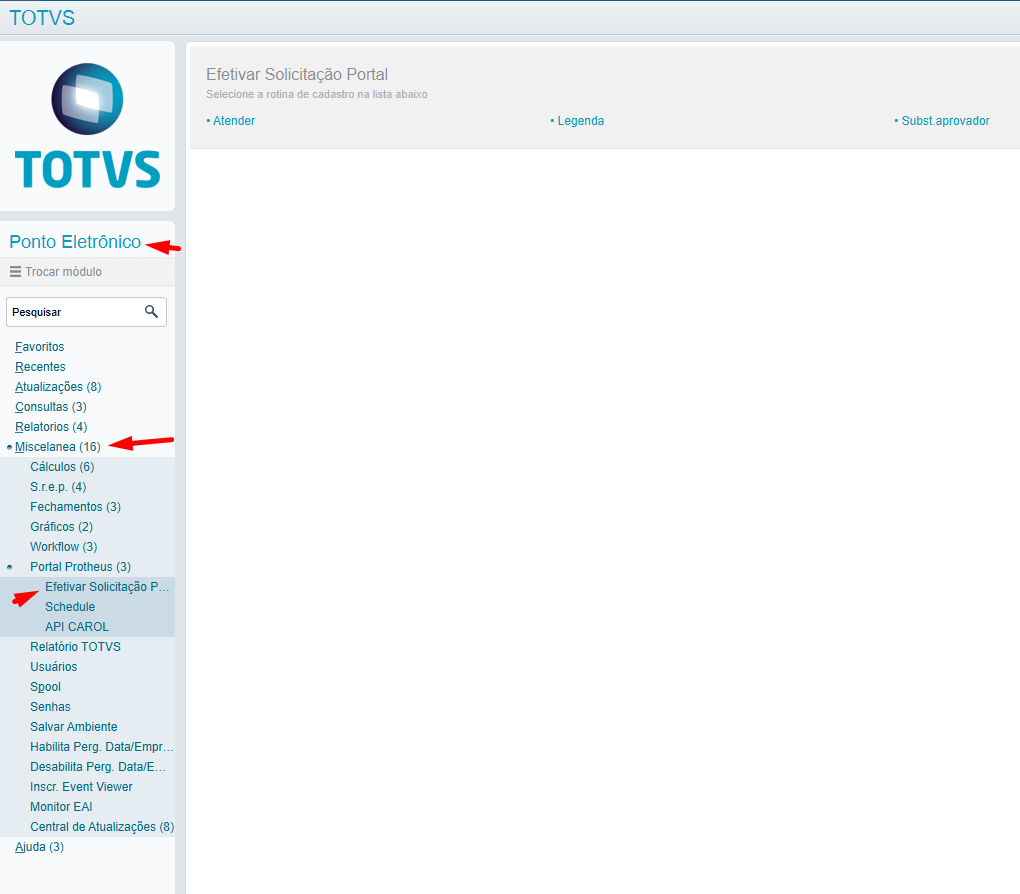This screenshot has height=894, width=1020.
Task: Select Salvar Ambiente option
Action: (x=74, y=727)
